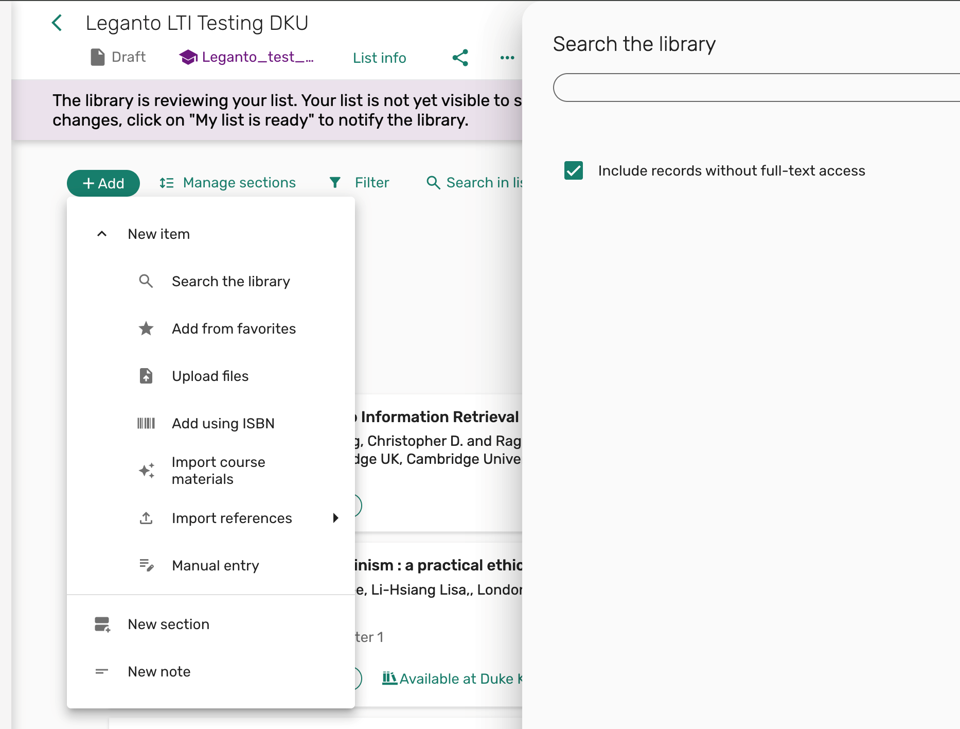
Task: Click the magnifier icon for Search in list
Action: click(x=433, y=182)
